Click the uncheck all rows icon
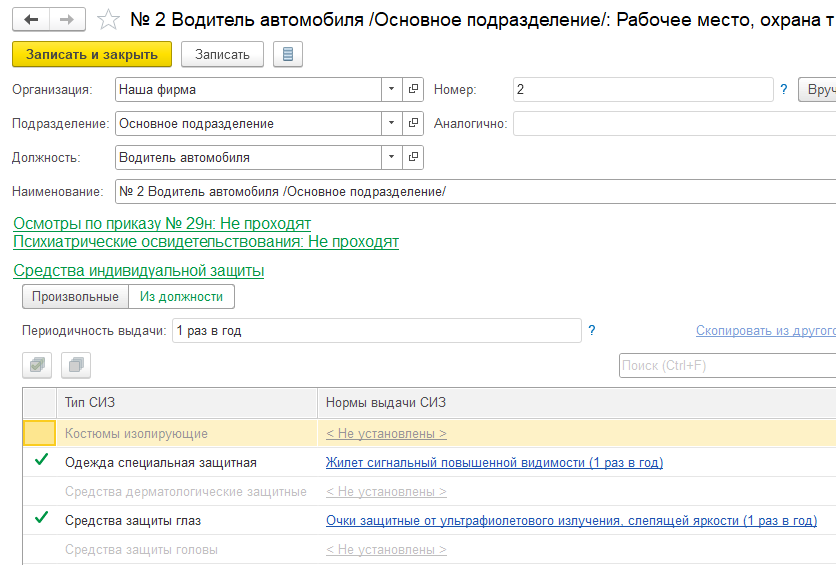Screen dimensions: 836x565 point(76,366)
